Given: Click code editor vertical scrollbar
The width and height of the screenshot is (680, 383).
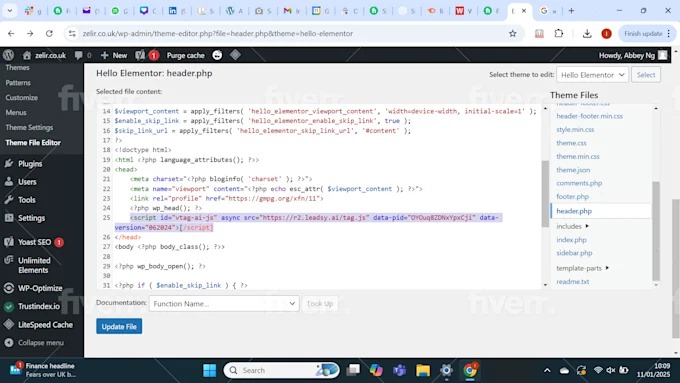Looking at the screenshot, I should 545,193.
